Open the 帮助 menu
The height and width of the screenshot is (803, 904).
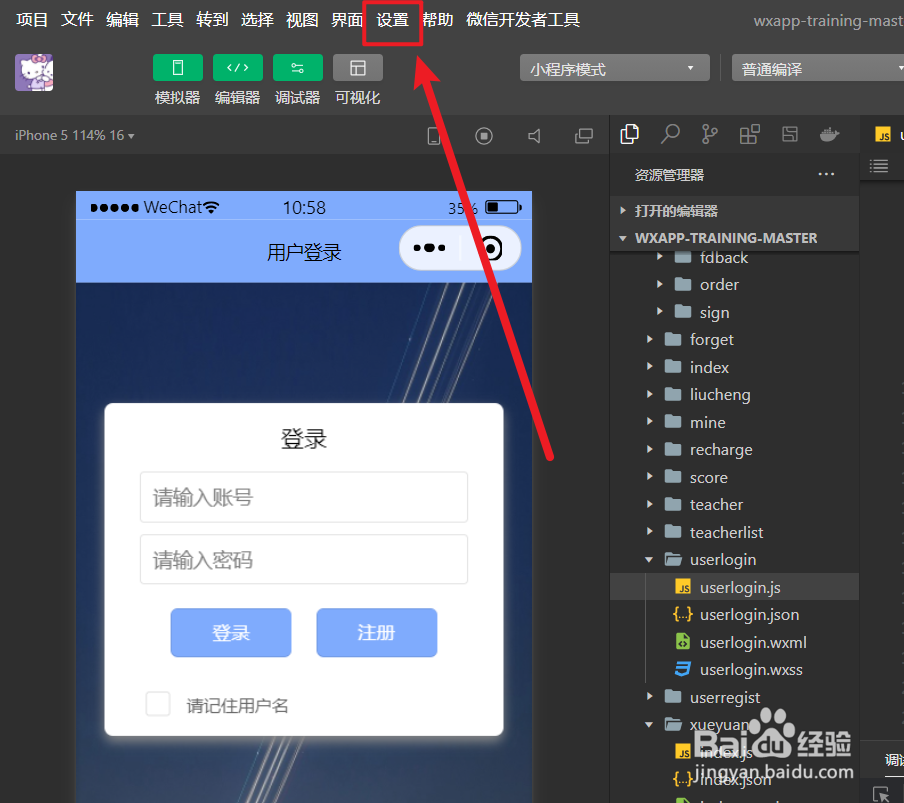point(438,20)
